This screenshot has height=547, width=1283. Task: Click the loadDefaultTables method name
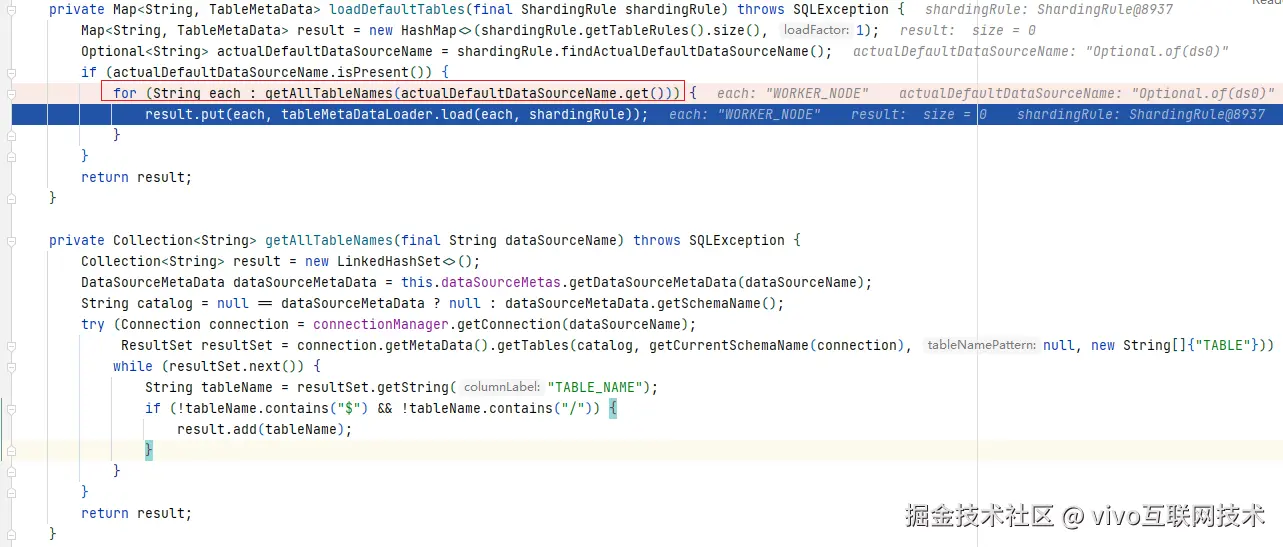tap(397, 9)
